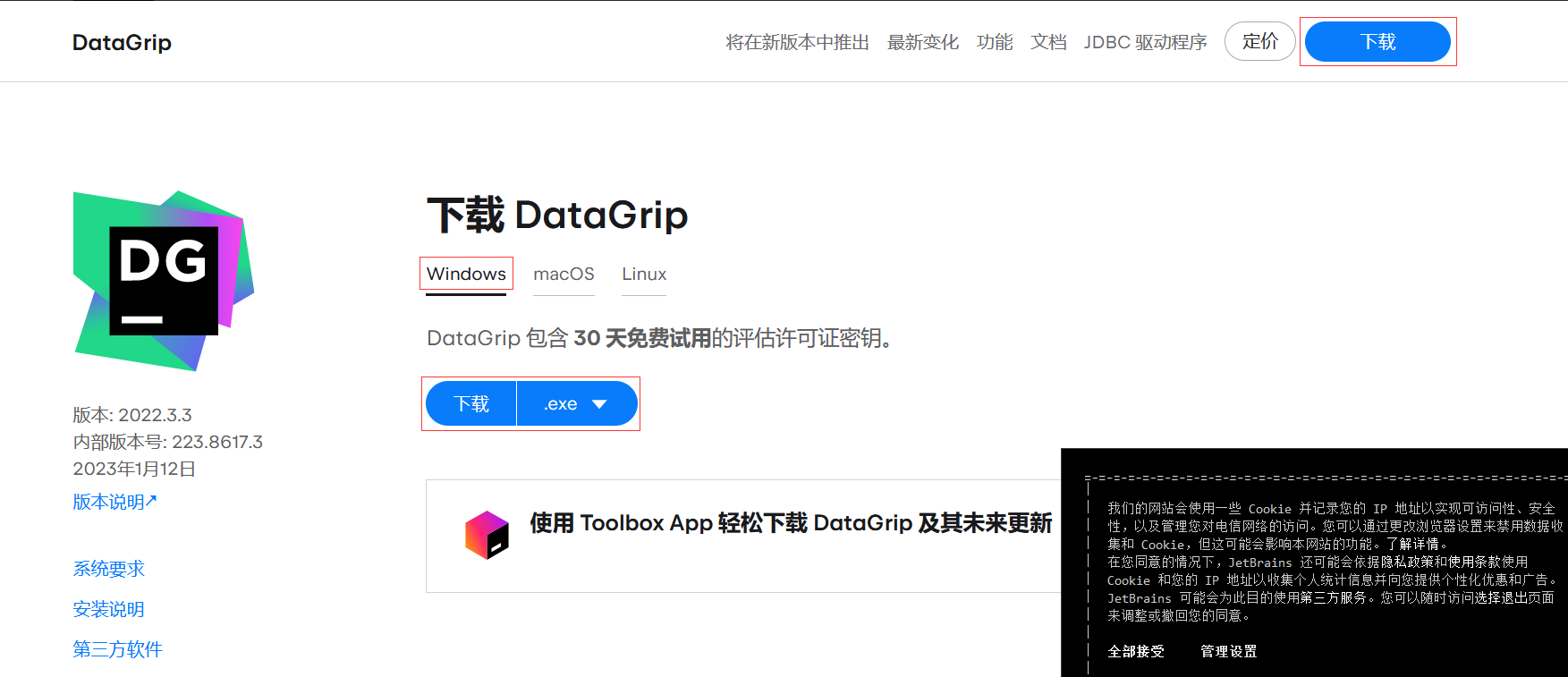Select the Windows tab
1568x677 pixels.
click(466, 274)
